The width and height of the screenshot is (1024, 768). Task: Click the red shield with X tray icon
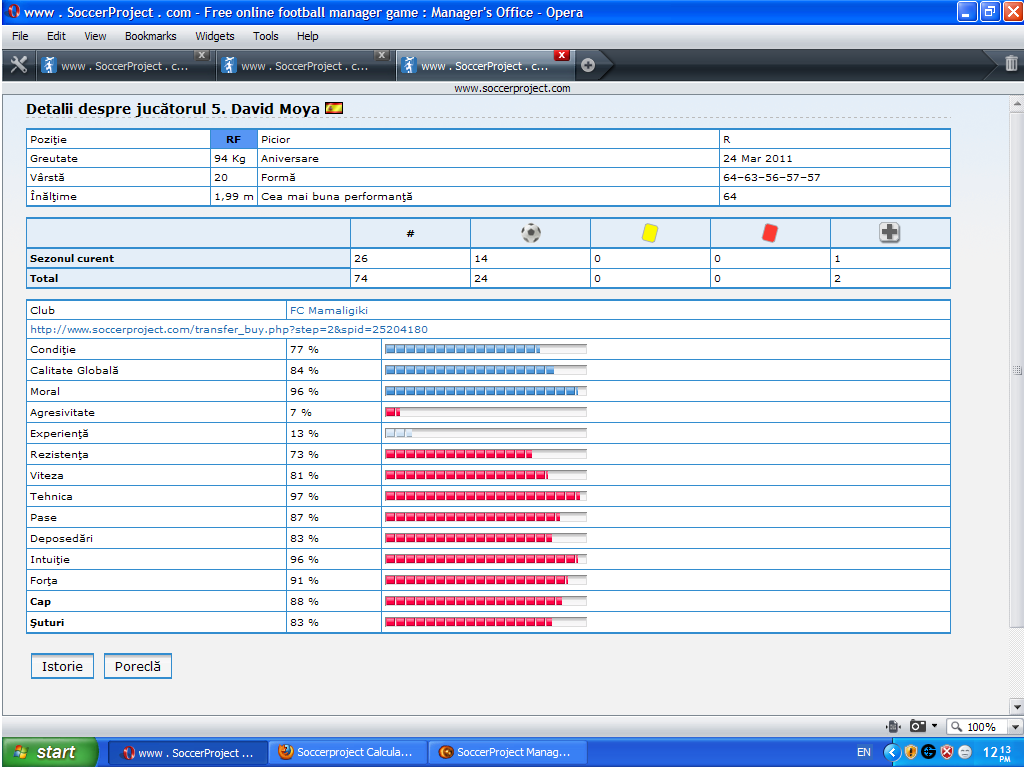946,752
